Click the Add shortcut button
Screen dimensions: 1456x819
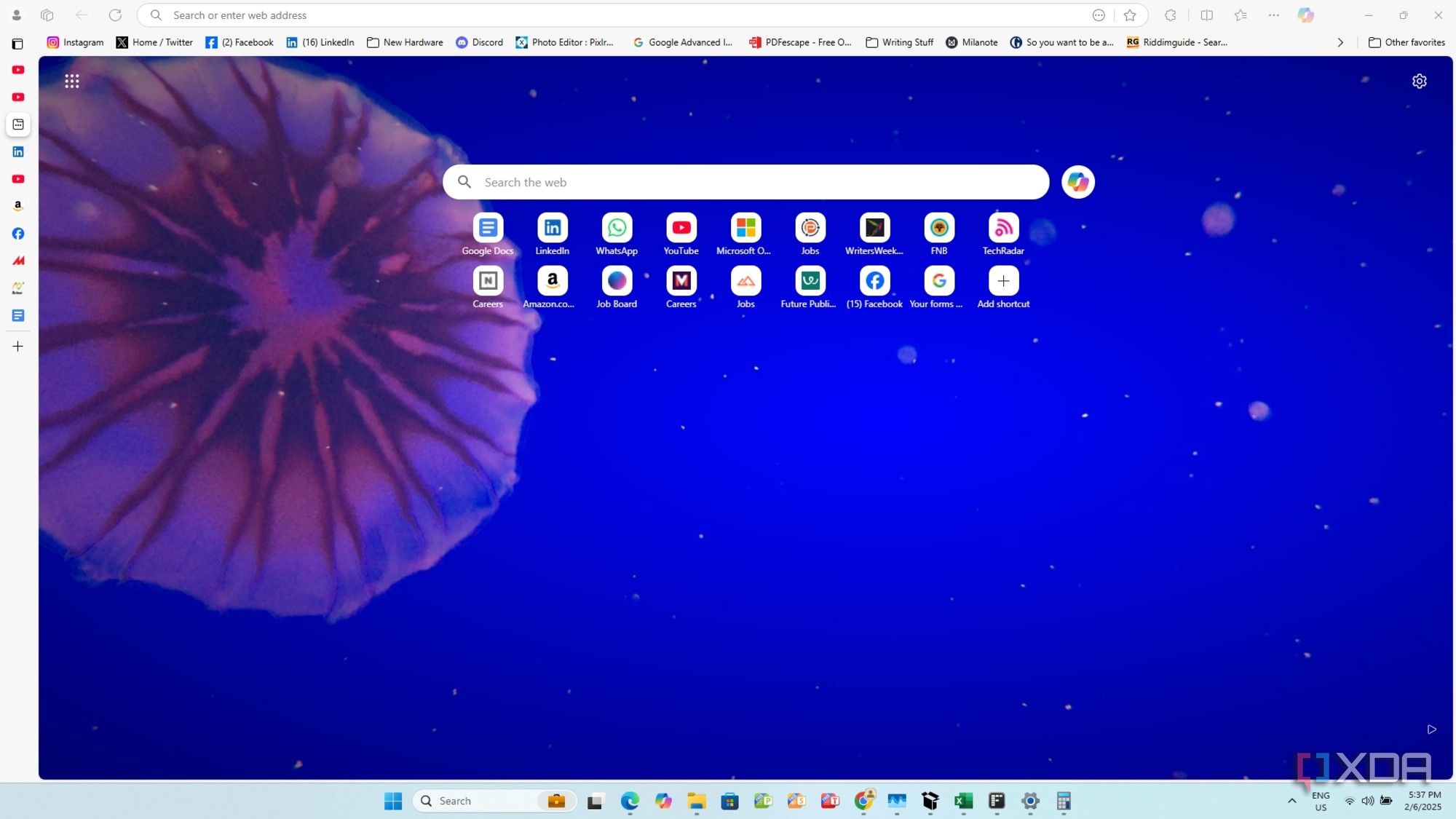click(x=1003, y=281)
